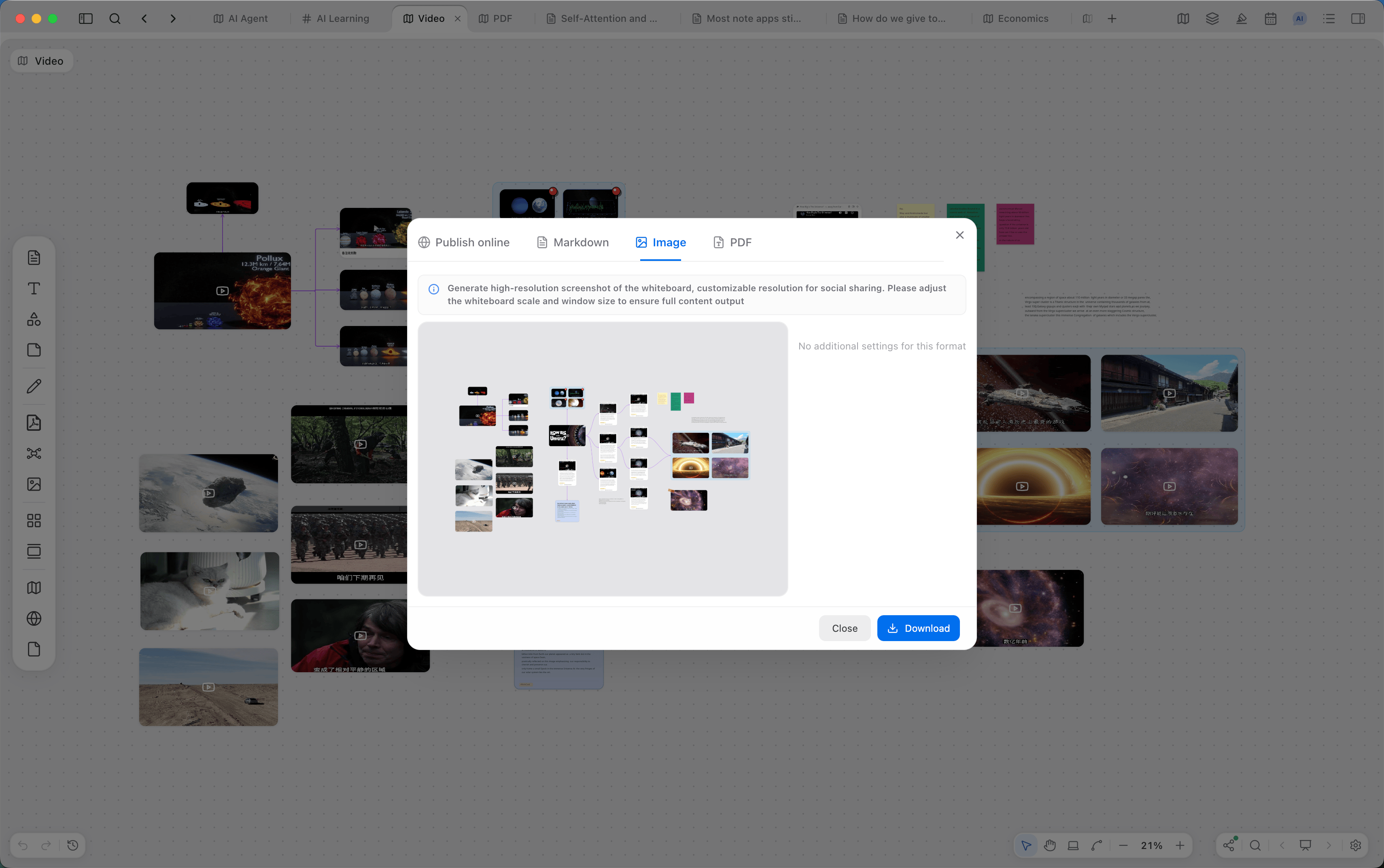Open the AI assistant badge icon

point(1299,18)
